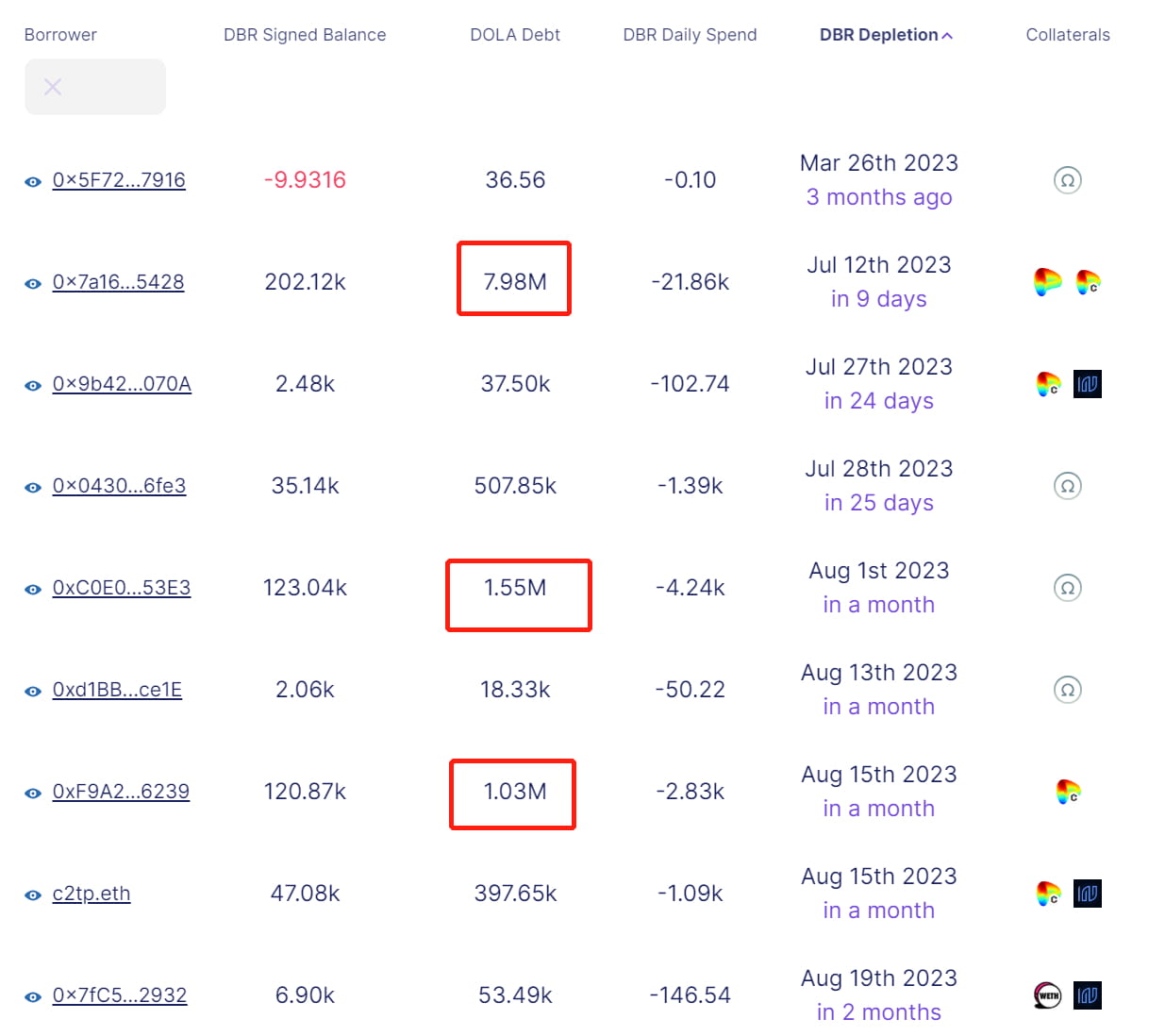This screenshot has width=1165, height=1036.
Task: Click the eye icon beside 0x5F72...7916
Action: click(x=33, y=182)
